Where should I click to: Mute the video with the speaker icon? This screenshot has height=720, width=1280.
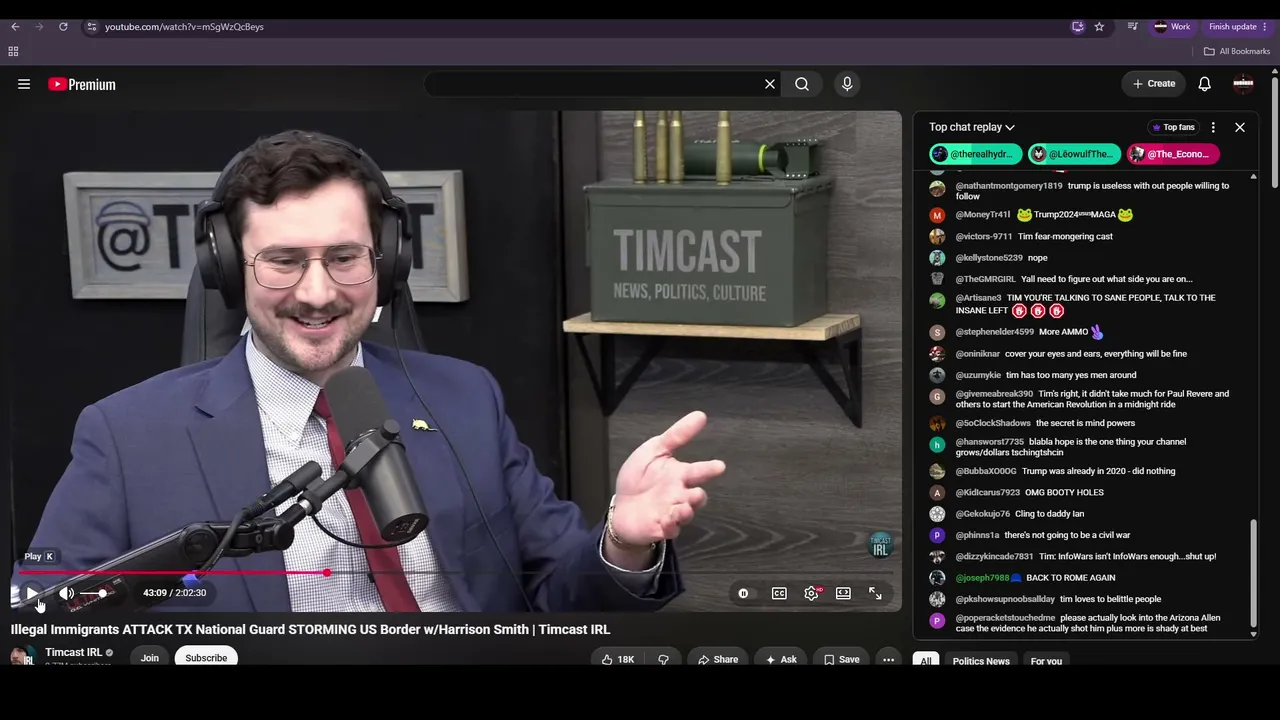pyautogui.click(x=67, y=593)
